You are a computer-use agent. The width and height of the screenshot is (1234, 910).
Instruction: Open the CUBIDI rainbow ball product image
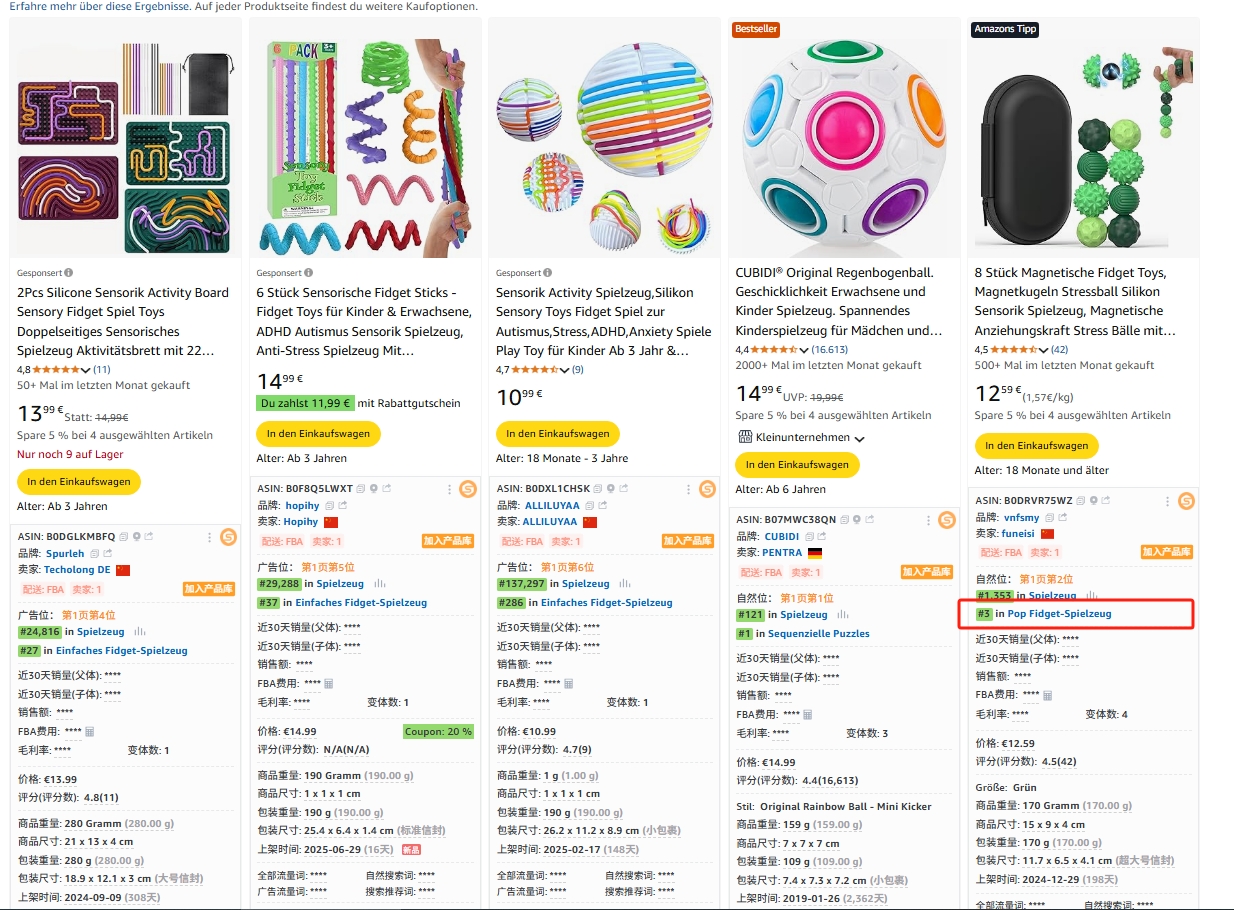click(840, 137)
